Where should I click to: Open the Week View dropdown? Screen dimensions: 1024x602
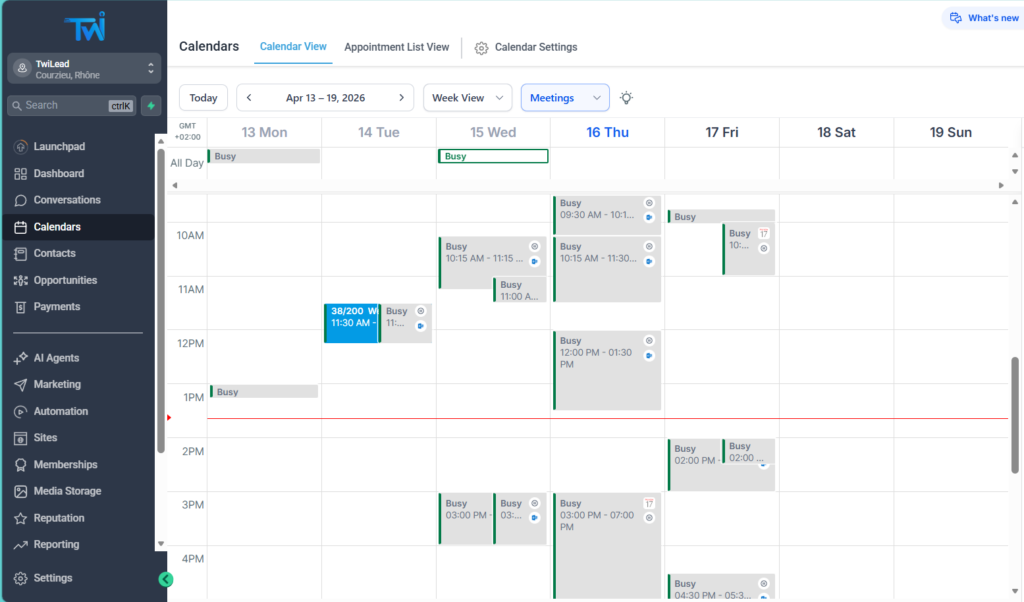(x=467, y=97)
